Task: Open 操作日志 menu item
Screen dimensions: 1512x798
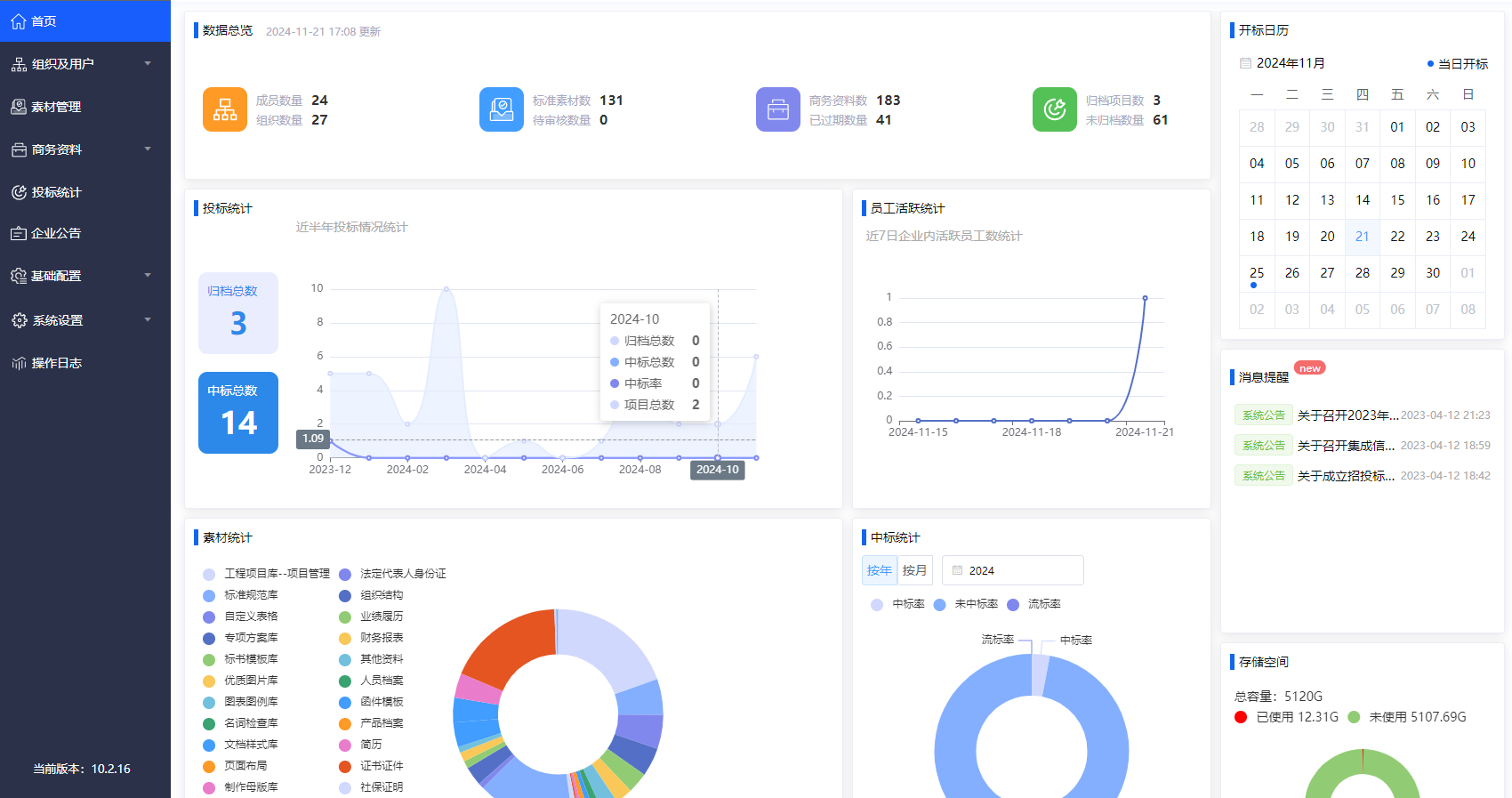Action: tap(85, 363)
